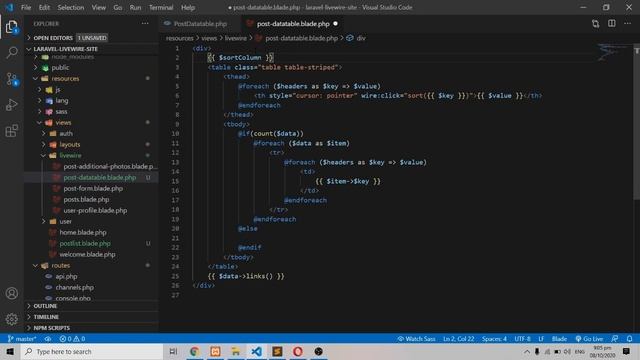The height and width of the screenshot is (360, 640).
Task: Open welcome.blade.php file
Action: coord(87,254)
